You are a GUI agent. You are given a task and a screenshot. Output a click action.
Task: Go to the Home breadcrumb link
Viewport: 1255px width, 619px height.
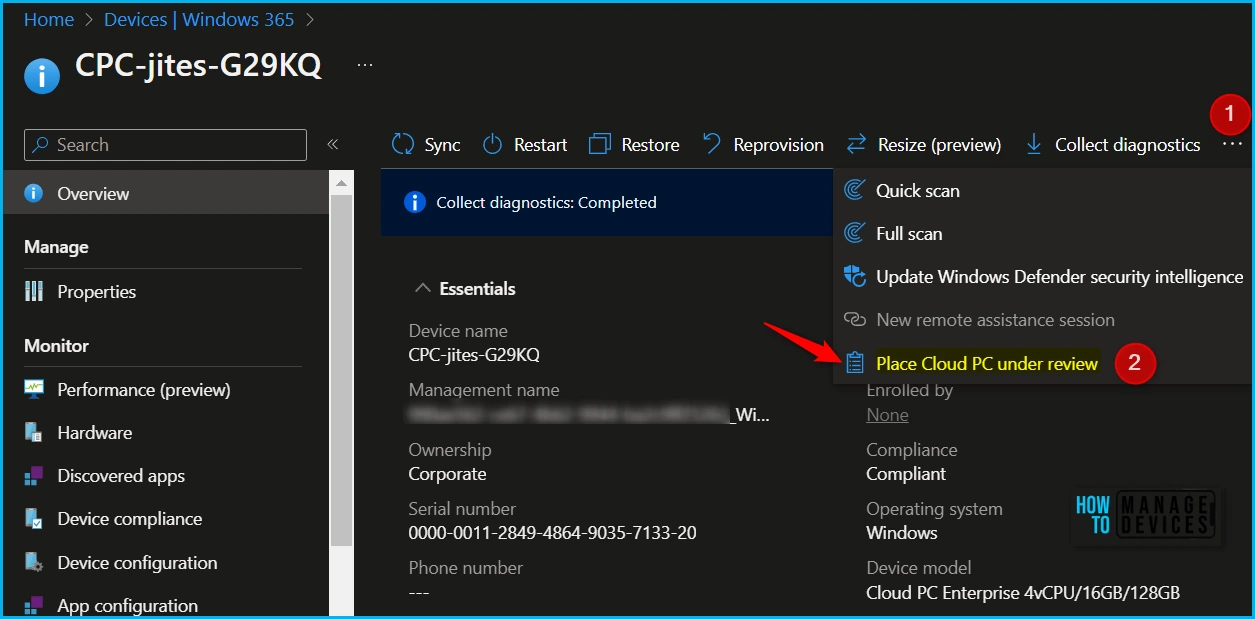click(49, 20)
